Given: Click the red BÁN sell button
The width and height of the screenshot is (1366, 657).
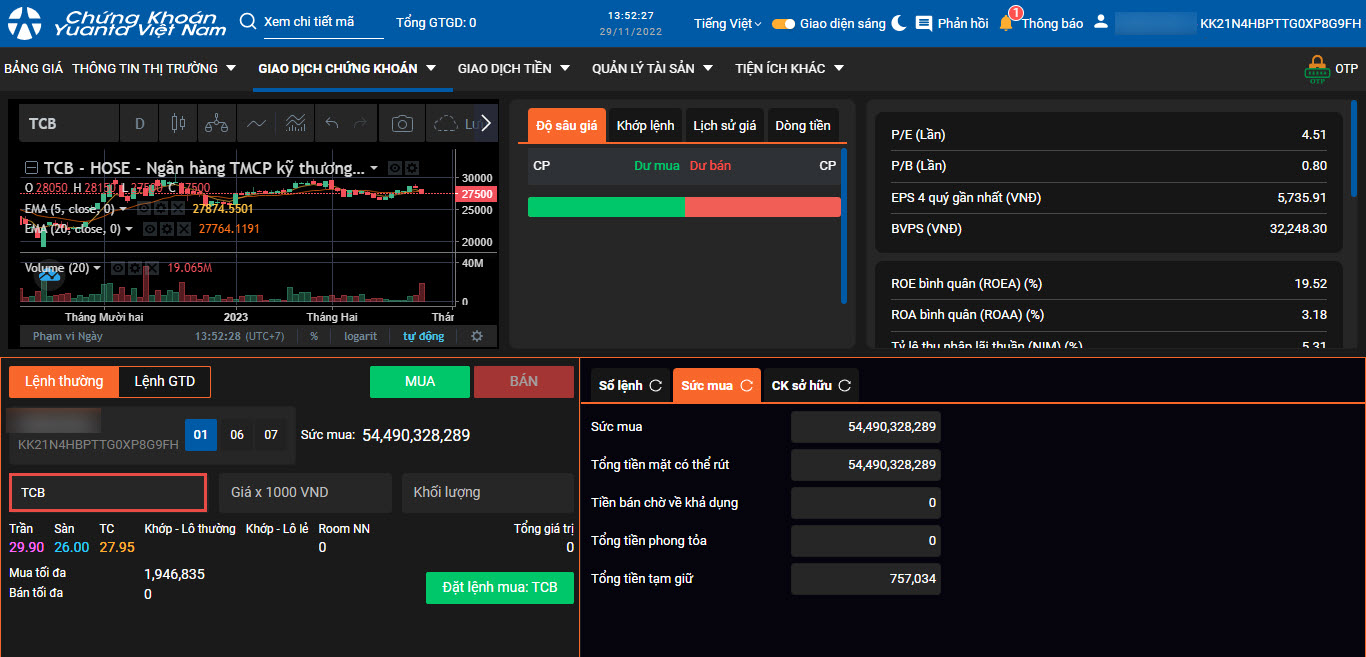Looking at the screenshot, I should [524, 381].
